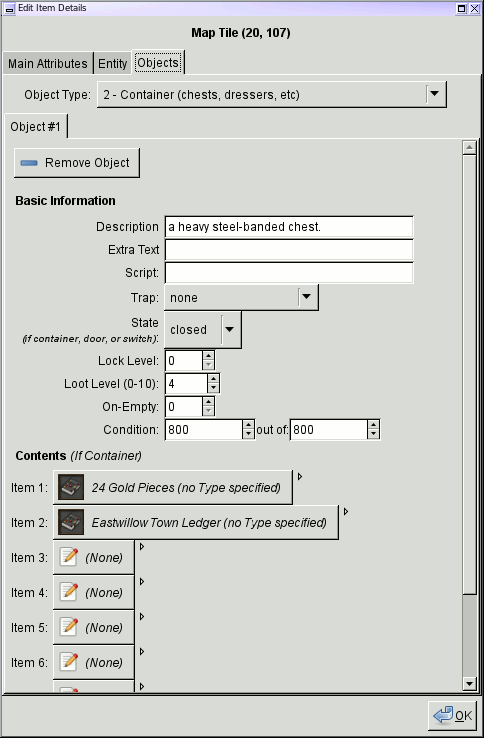Expand the arrow next to Item 4
This screenshot has height=738, width=484.
[x=142, y=581]
